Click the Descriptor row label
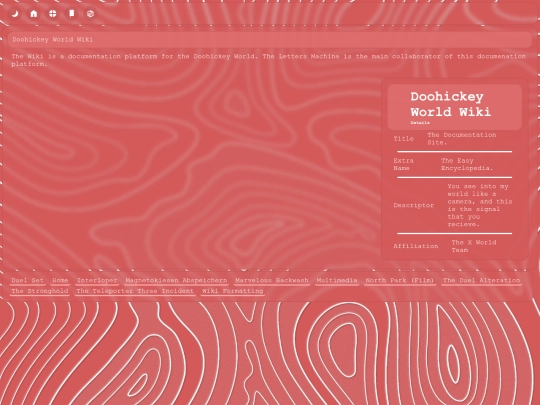540x405 pixels. tap(414, 205)
